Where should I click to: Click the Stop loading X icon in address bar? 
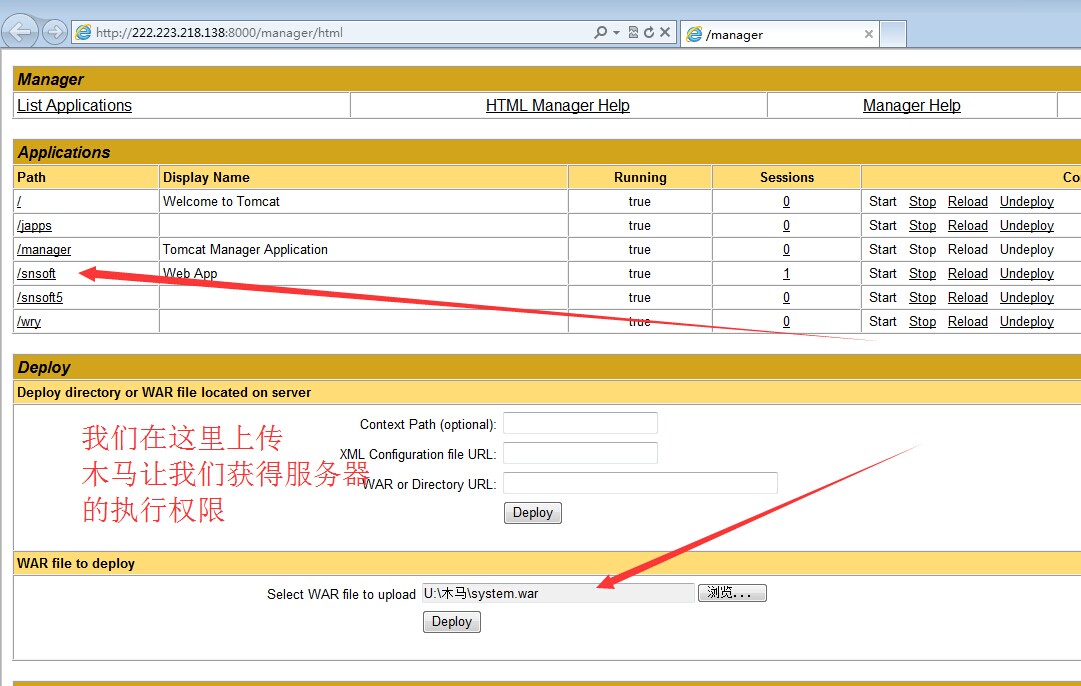[x=665, y=32]
